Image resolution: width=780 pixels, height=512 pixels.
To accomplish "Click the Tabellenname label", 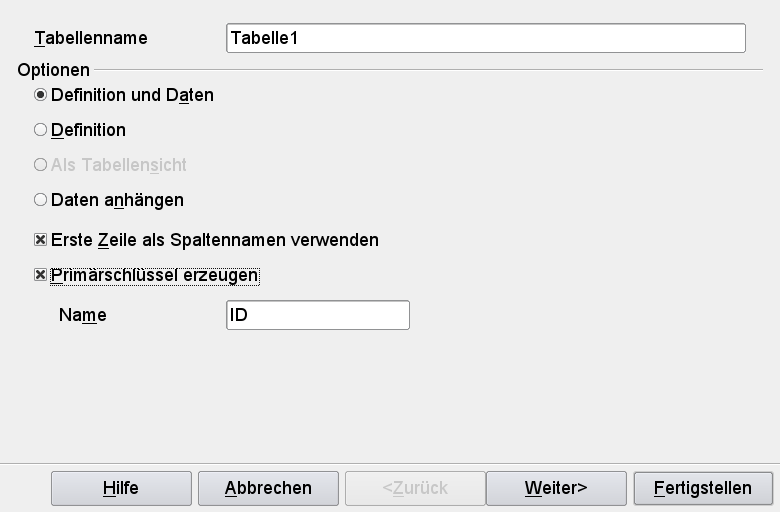I will [91, 39].
